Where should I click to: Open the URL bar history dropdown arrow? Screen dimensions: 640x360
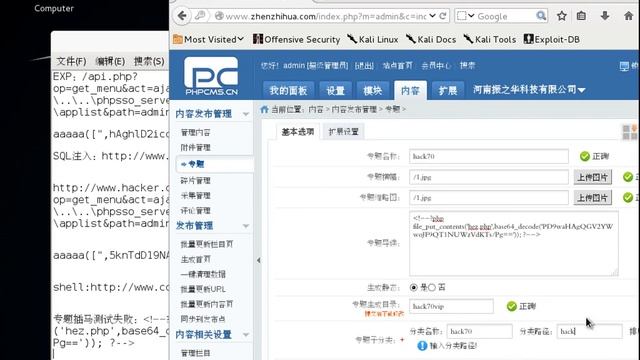coord(433,16)
